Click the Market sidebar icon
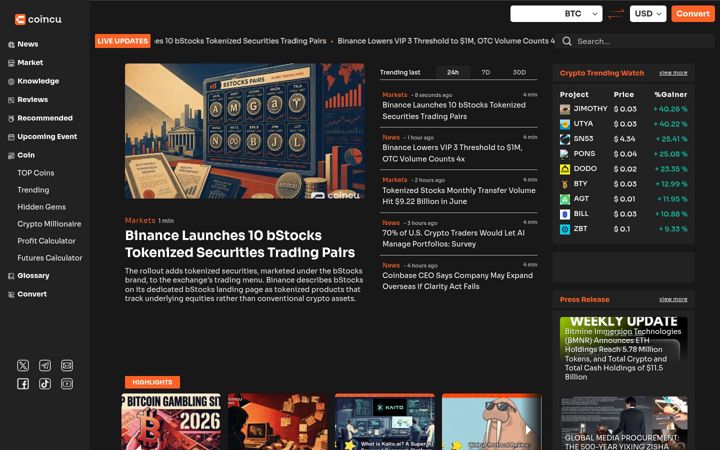 click(x=11, y=63)
